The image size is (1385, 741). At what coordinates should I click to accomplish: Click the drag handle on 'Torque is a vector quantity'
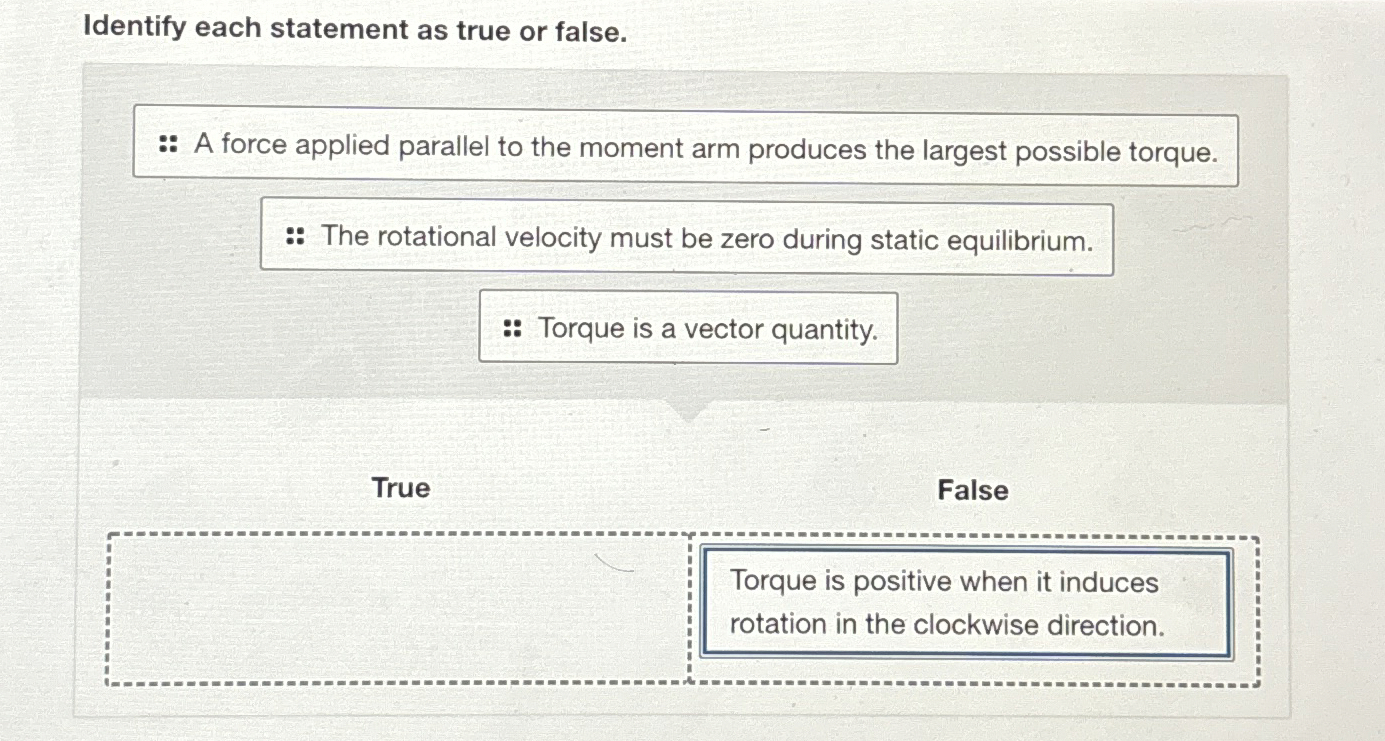(513, 328)
